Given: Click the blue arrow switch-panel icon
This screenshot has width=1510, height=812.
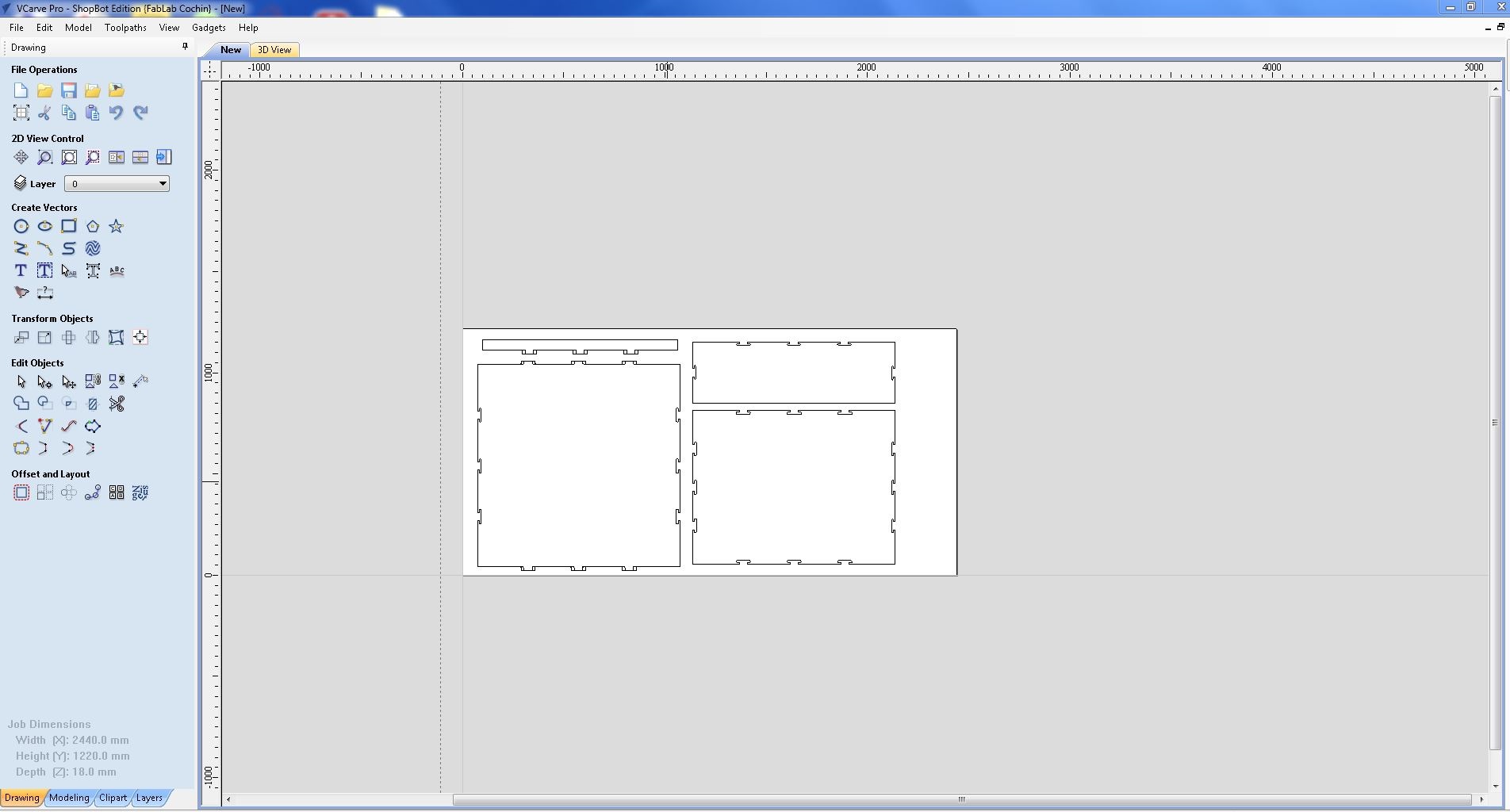Looking at the screenshot, I should click(x=164, y=157).
